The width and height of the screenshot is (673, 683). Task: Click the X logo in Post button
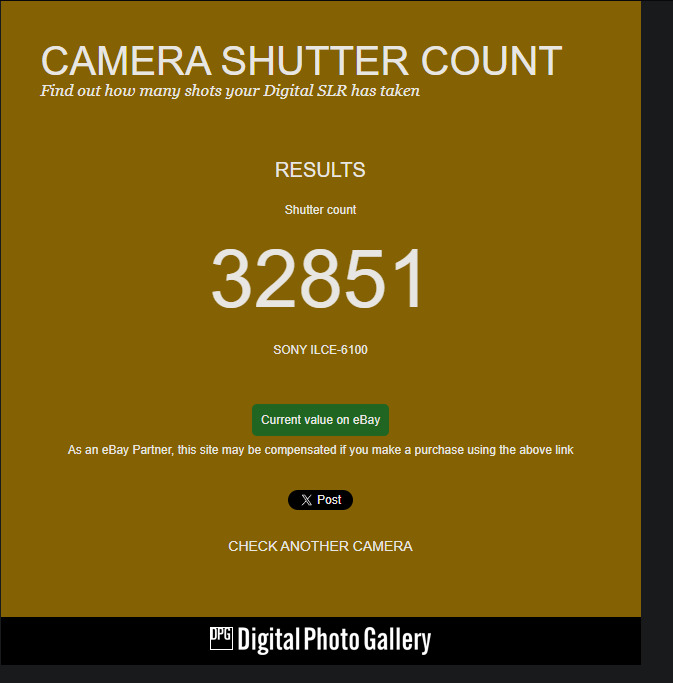307,500
